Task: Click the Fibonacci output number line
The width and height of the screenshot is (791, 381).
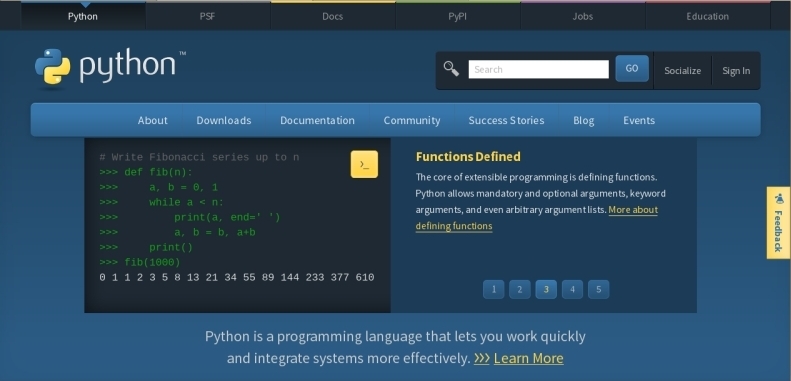Action: (237, 278)
